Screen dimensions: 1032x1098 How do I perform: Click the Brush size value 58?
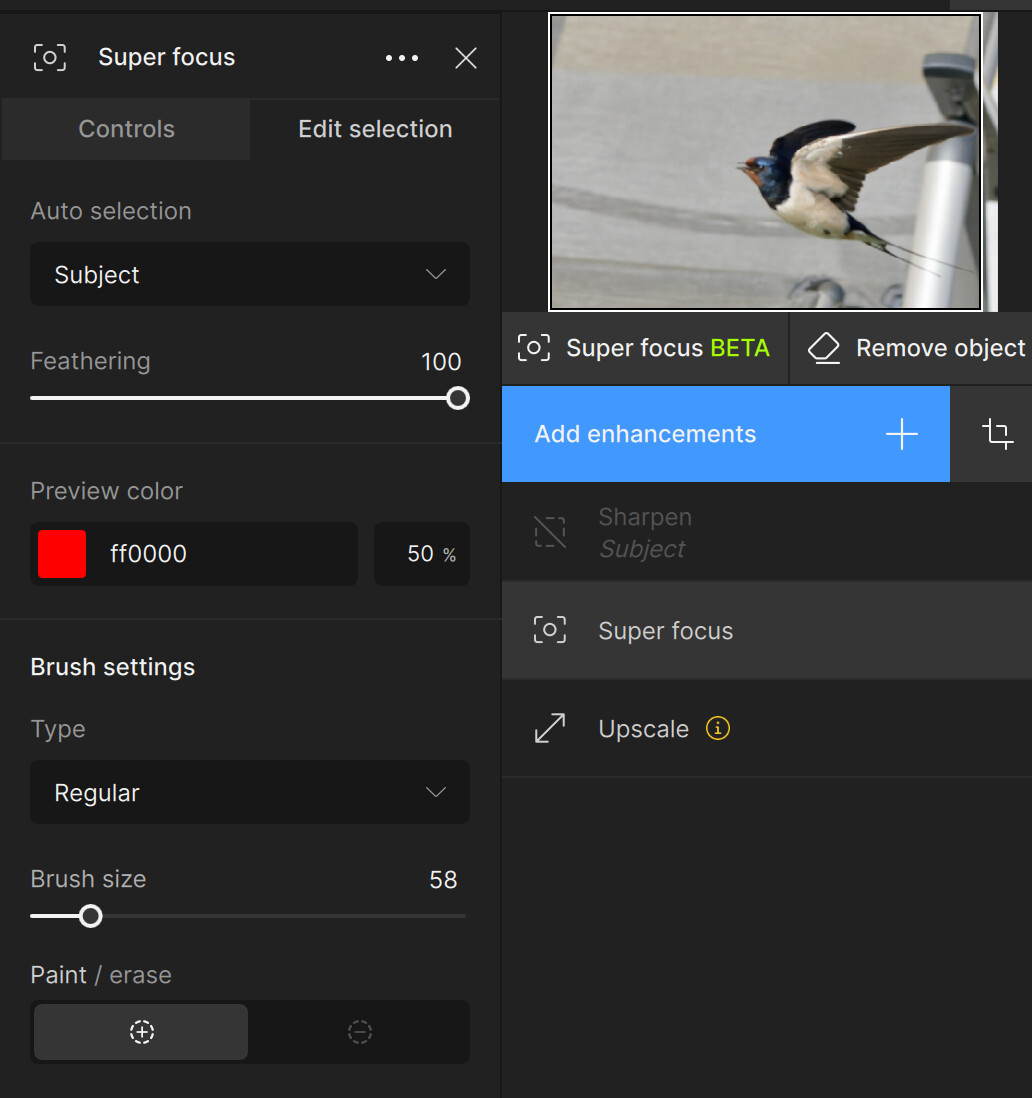tap(443, 880)
